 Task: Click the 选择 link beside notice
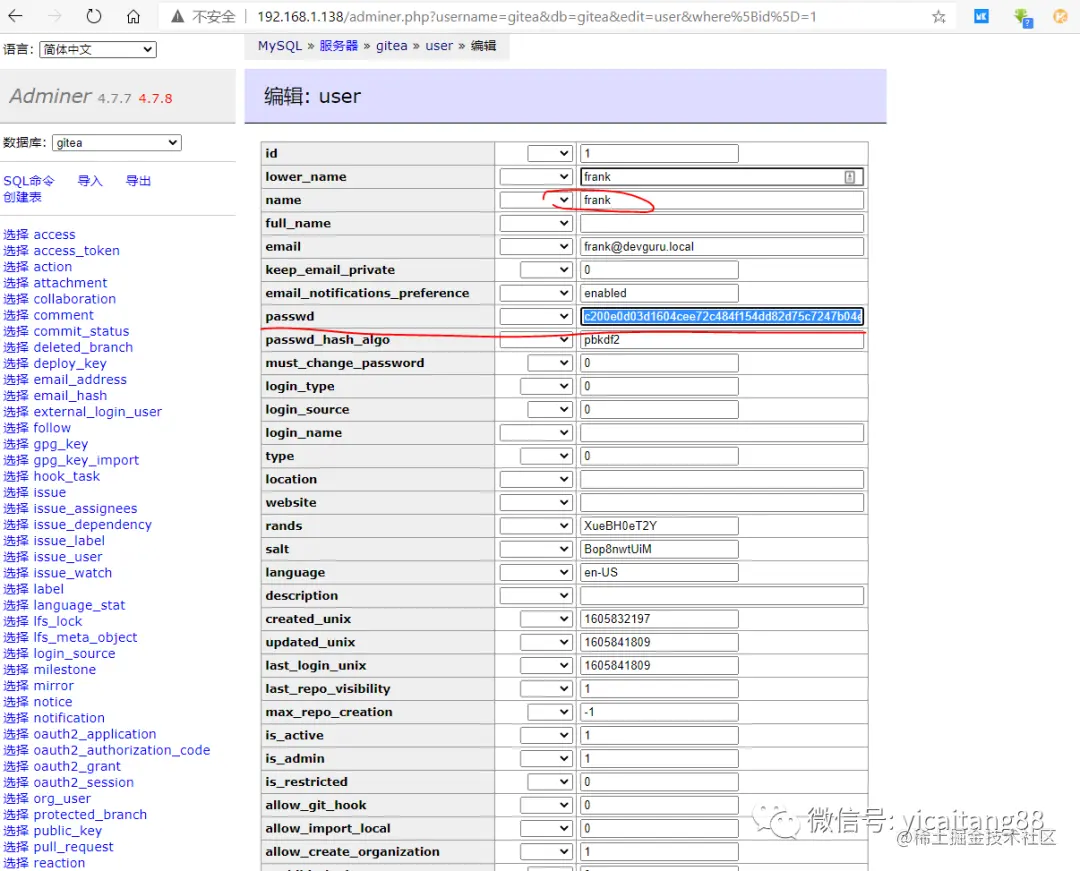click(16, 702)
